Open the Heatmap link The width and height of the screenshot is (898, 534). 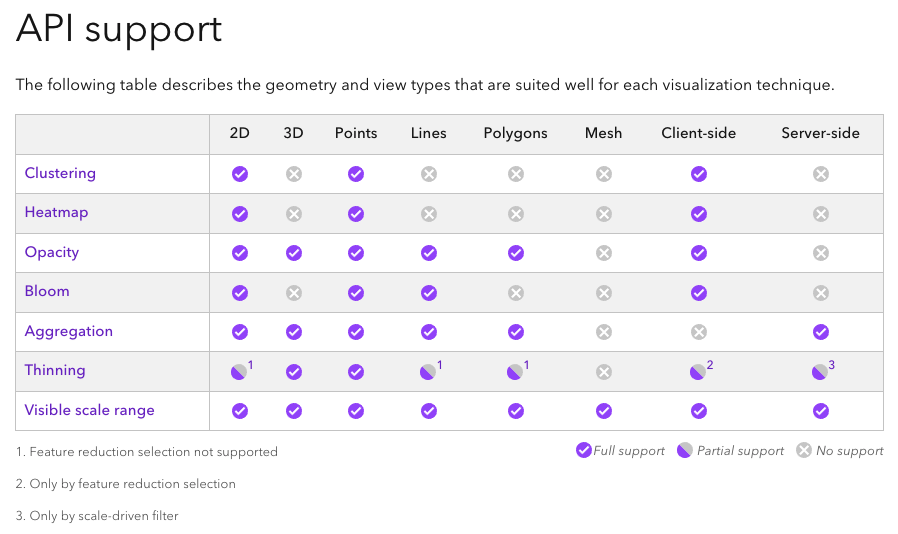(x=56, y=213)
